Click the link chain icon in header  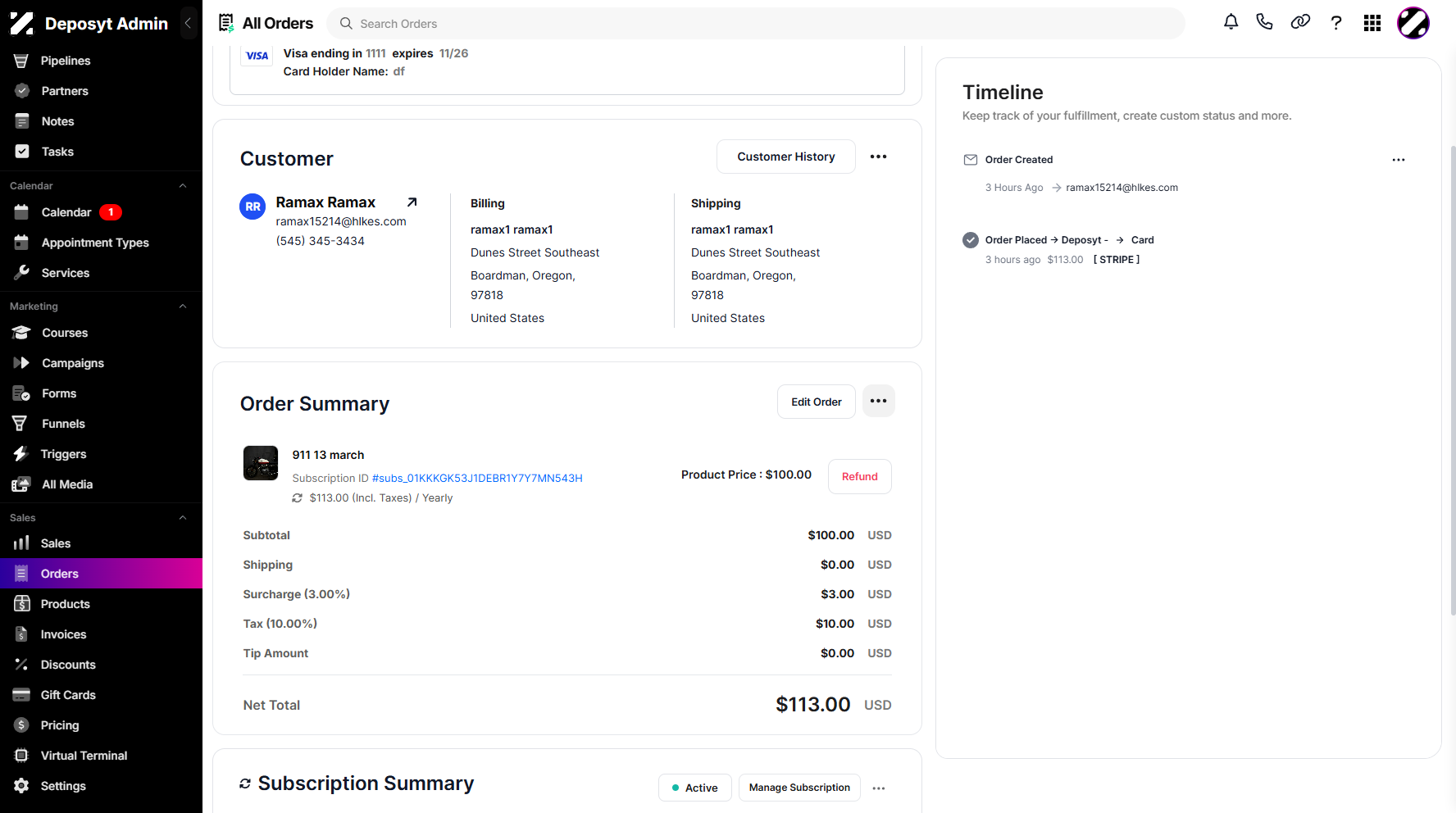pos(1300,22)
